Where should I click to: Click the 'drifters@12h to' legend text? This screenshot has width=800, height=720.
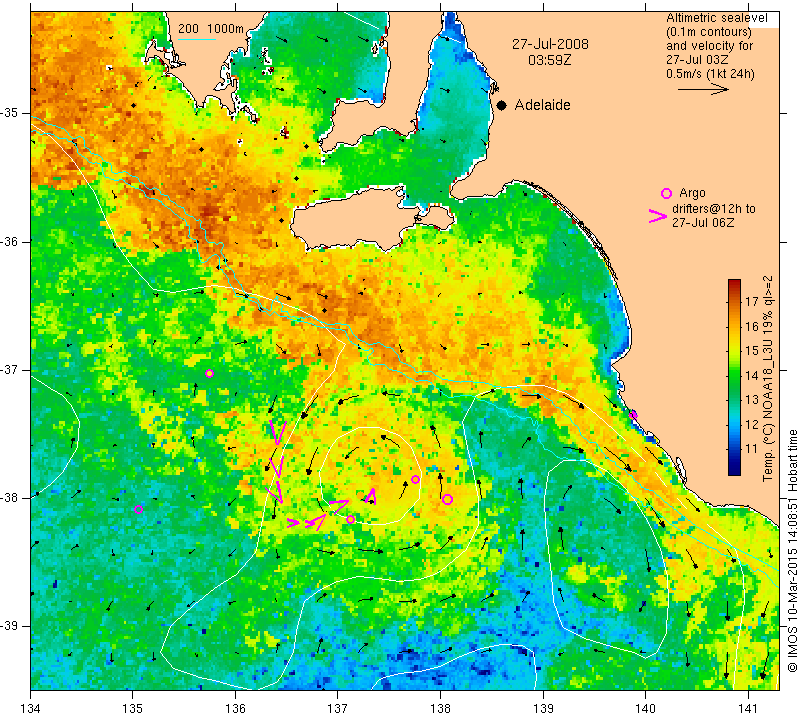[714, 209]
